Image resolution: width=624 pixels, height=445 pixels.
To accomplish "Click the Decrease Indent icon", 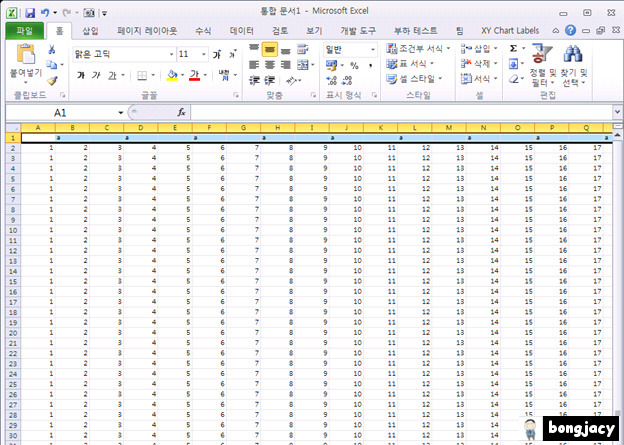I will (x=254, y=80).
